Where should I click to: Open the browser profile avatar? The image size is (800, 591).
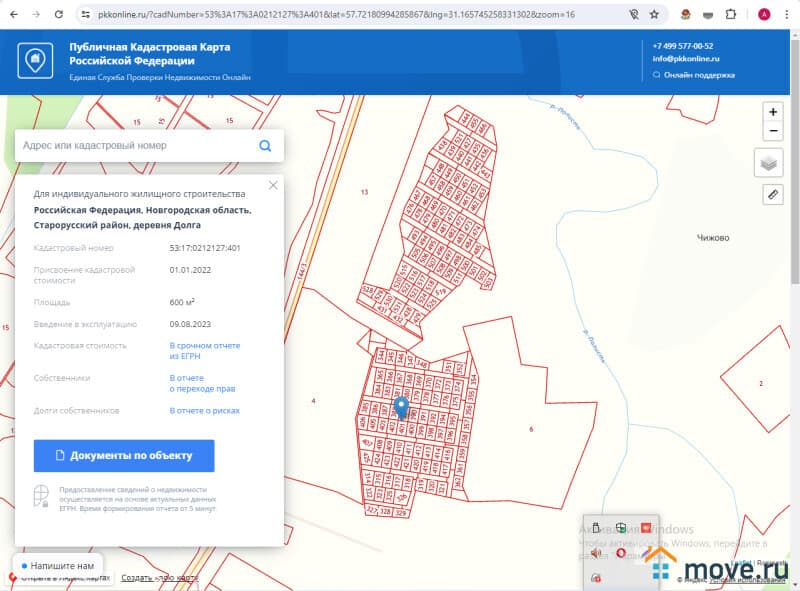click(x=764, y=15)
